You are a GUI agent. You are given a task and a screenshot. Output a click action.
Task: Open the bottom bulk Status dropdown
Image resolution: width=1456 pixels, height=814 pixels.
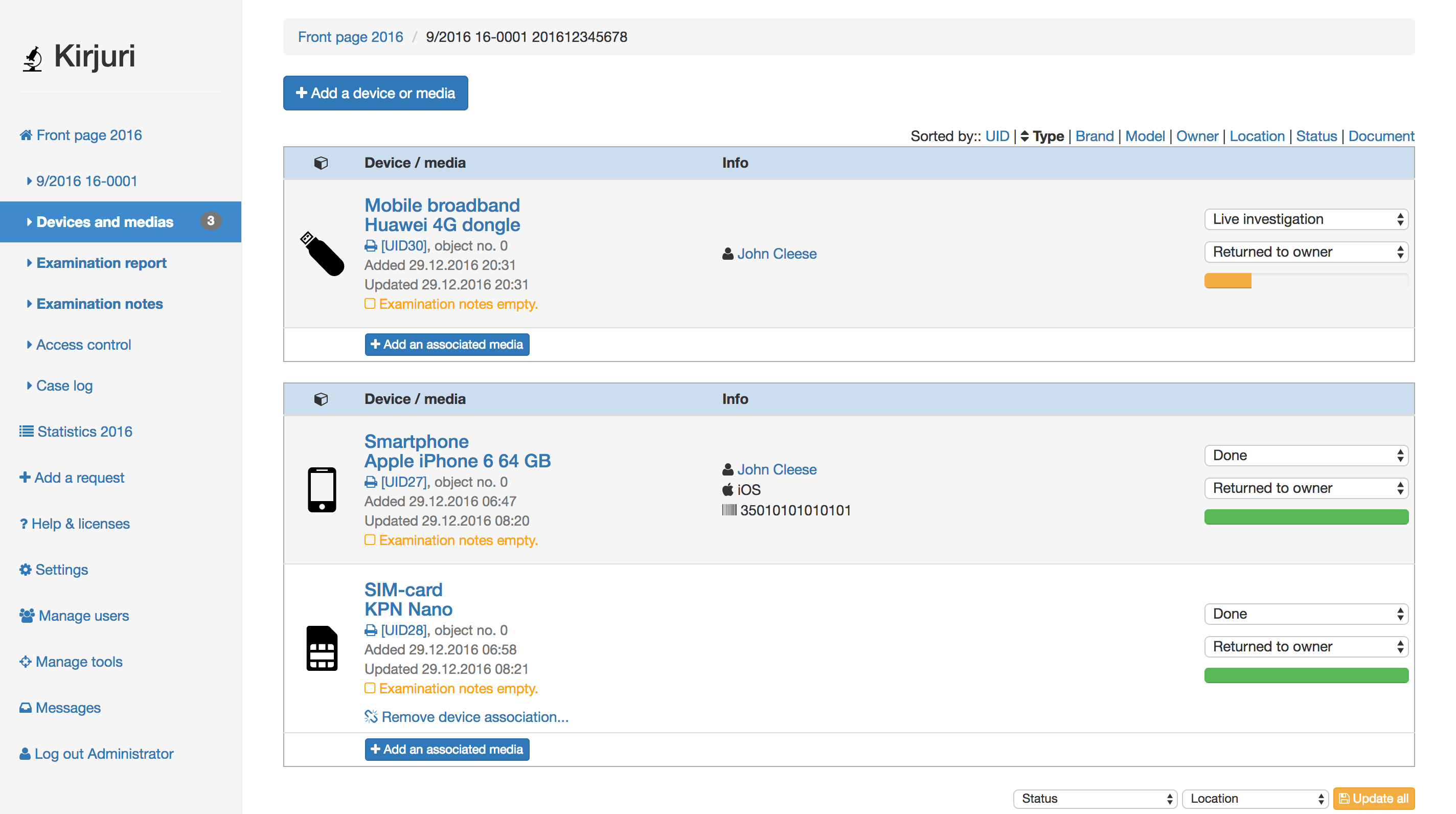point(1095,799)
